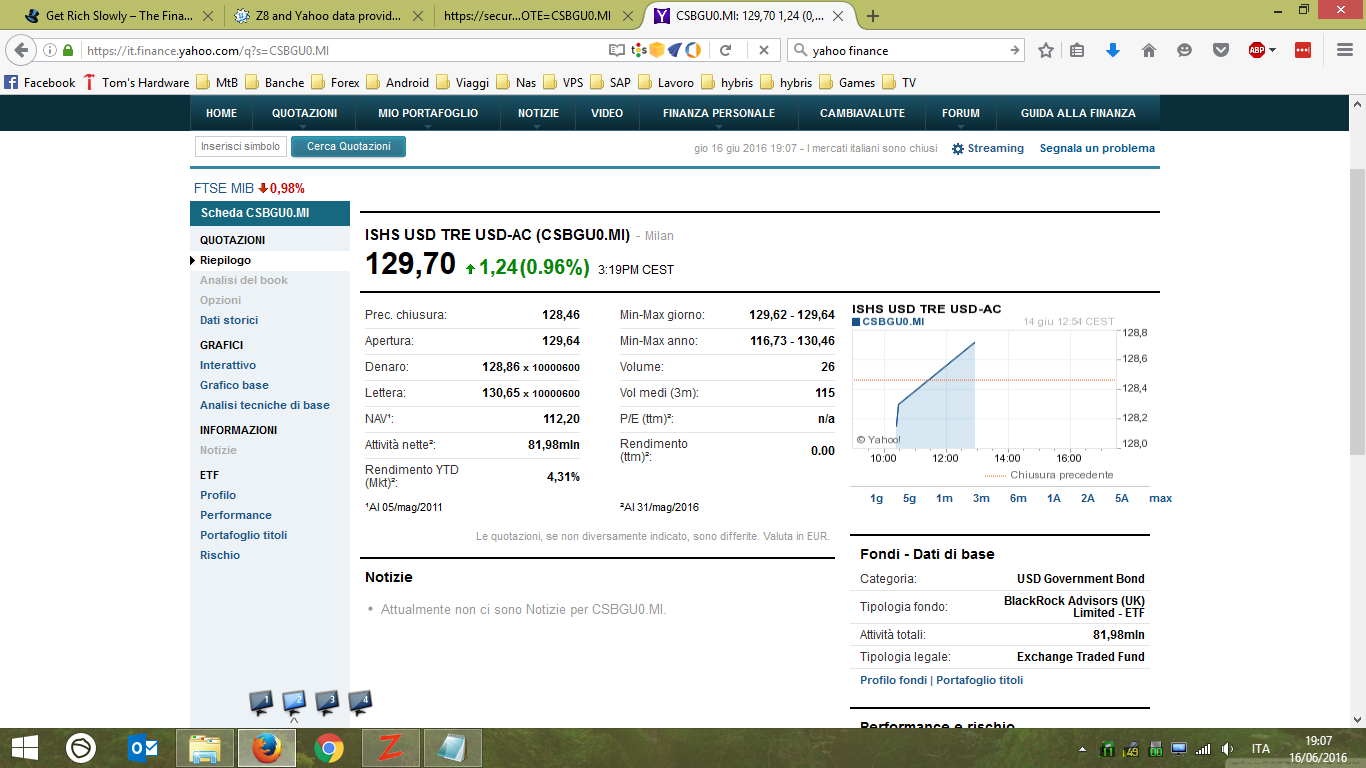The width and height of the screenshot is (1366, 768).
Task: Select max chart range
Action: (x=1160, y=498)
